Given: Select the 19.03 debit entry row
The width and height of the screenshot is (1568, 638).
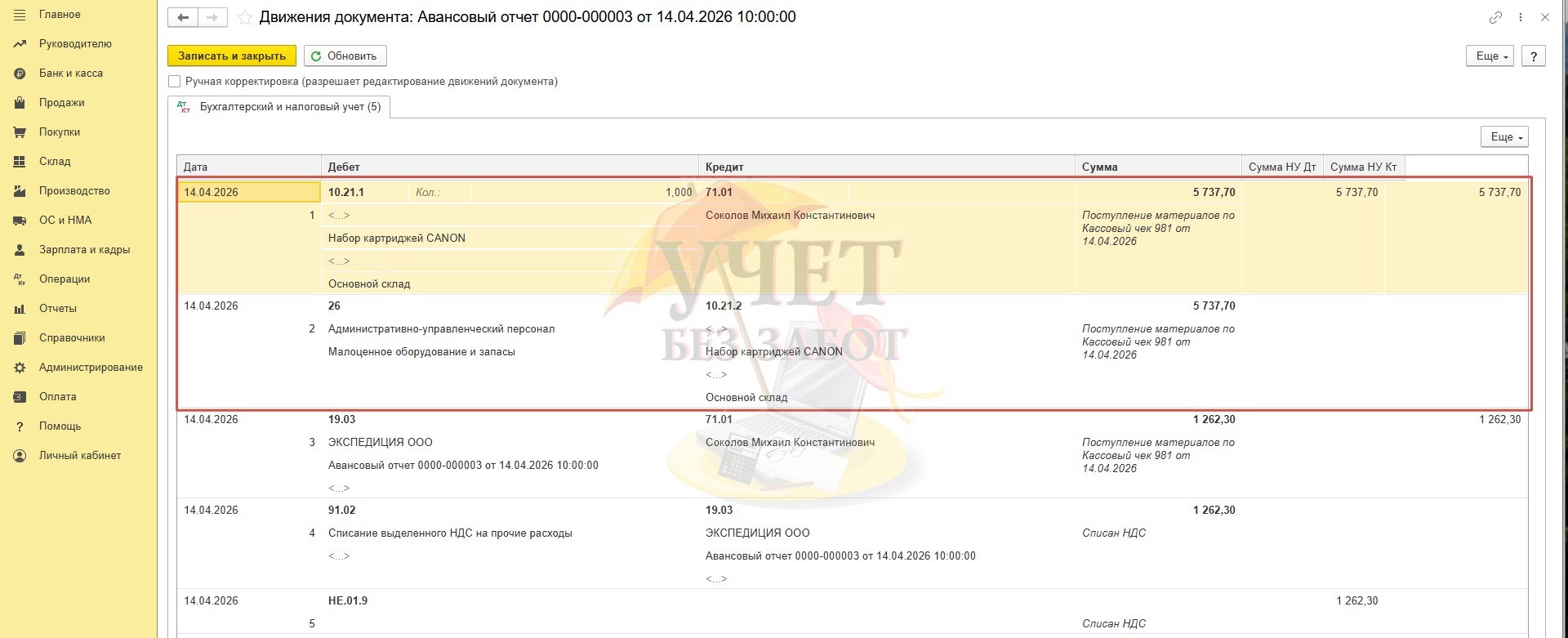Looking at the screenshot, I should click(x=341, y=420).
